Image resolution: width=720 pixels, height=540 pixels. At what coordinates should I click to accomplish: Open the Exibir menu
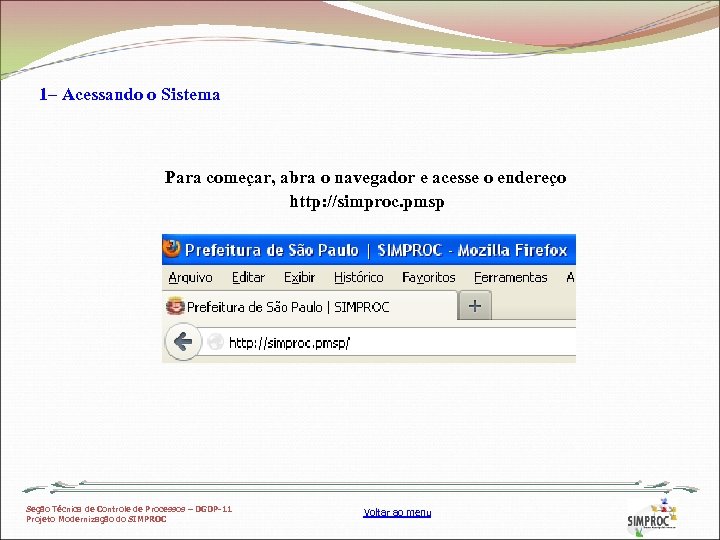[299, 277]
